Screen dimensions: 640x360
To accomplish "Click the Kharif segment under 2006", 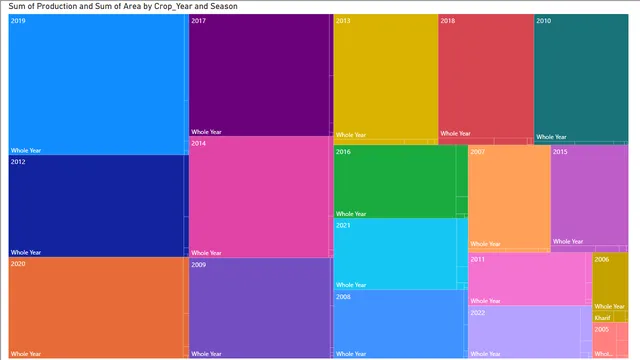I will [x=602, y=318].
